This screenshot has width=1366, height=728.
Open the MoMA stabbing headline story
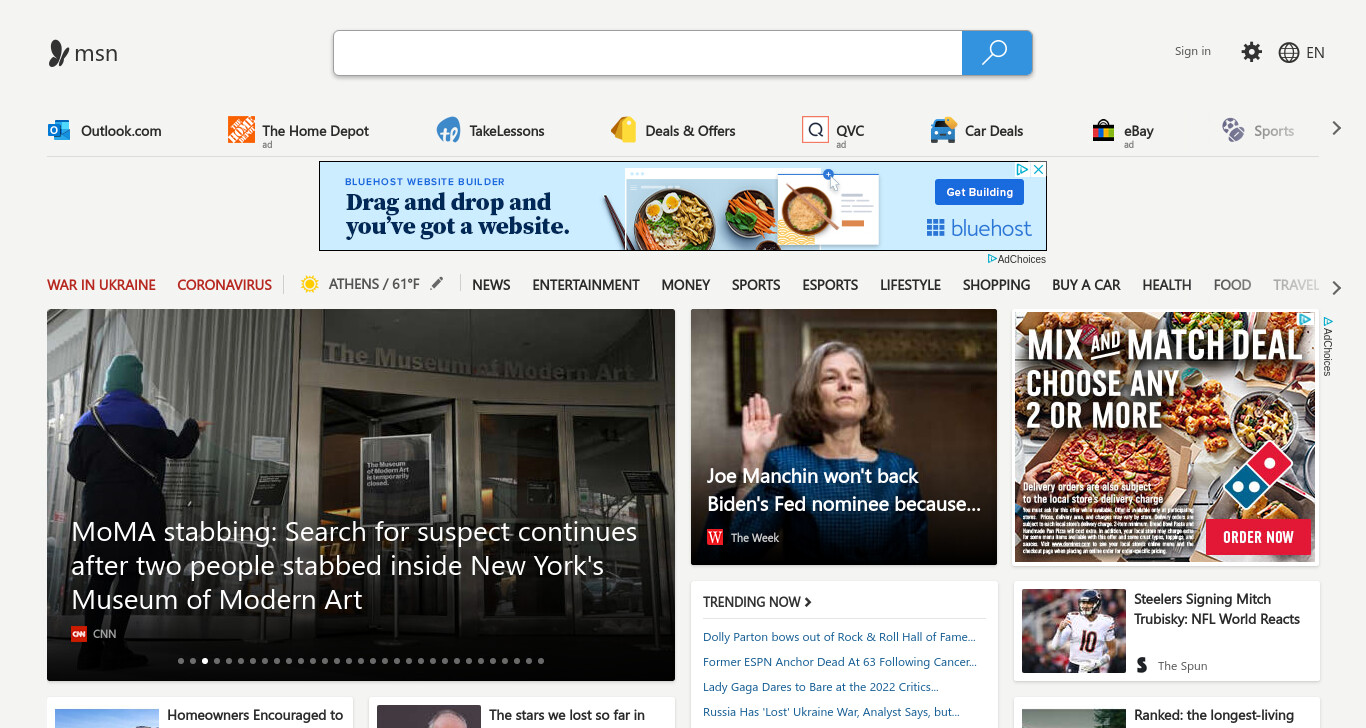coord(354,566)
